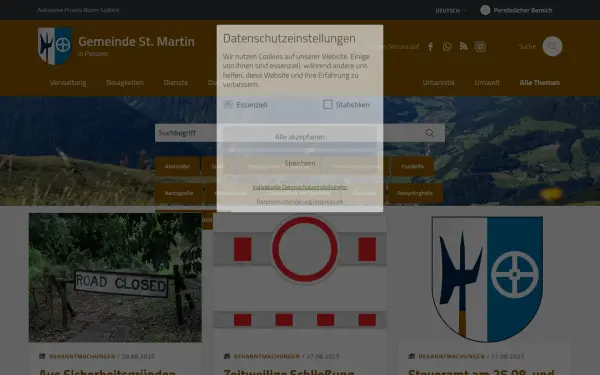Open Individuelle Datenschutzeinstellungen link

(x=300, y=187)
